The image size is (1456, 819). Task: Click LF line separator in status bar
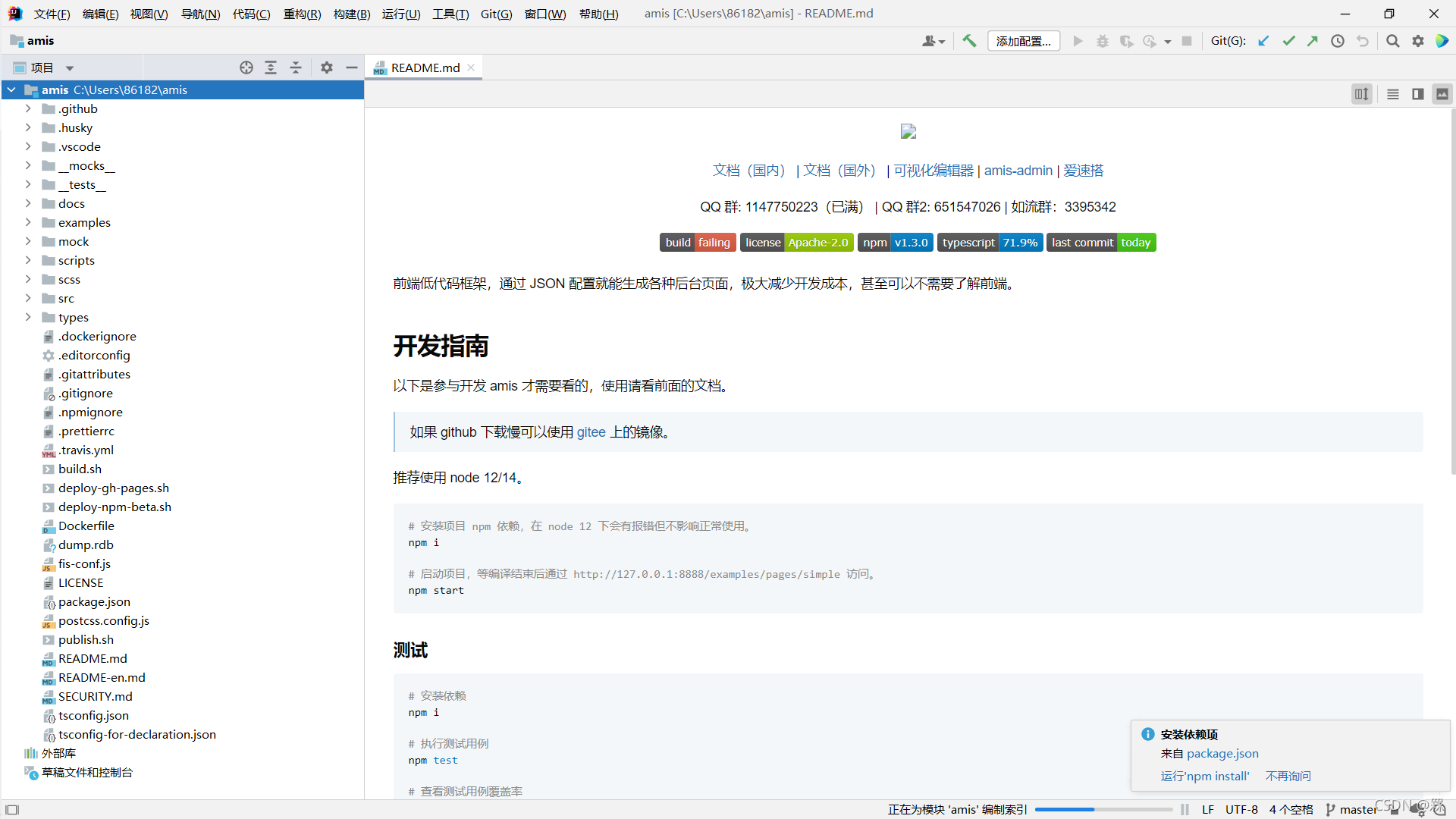tap(1207, 810)
